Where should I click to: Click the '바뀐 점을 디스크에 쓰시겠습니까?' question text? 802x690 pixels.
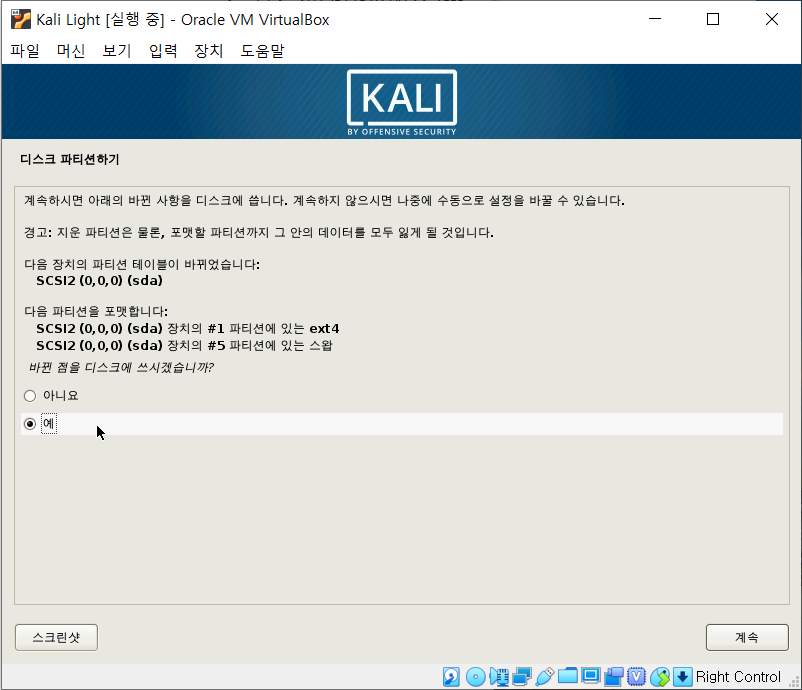click(121, 367)
